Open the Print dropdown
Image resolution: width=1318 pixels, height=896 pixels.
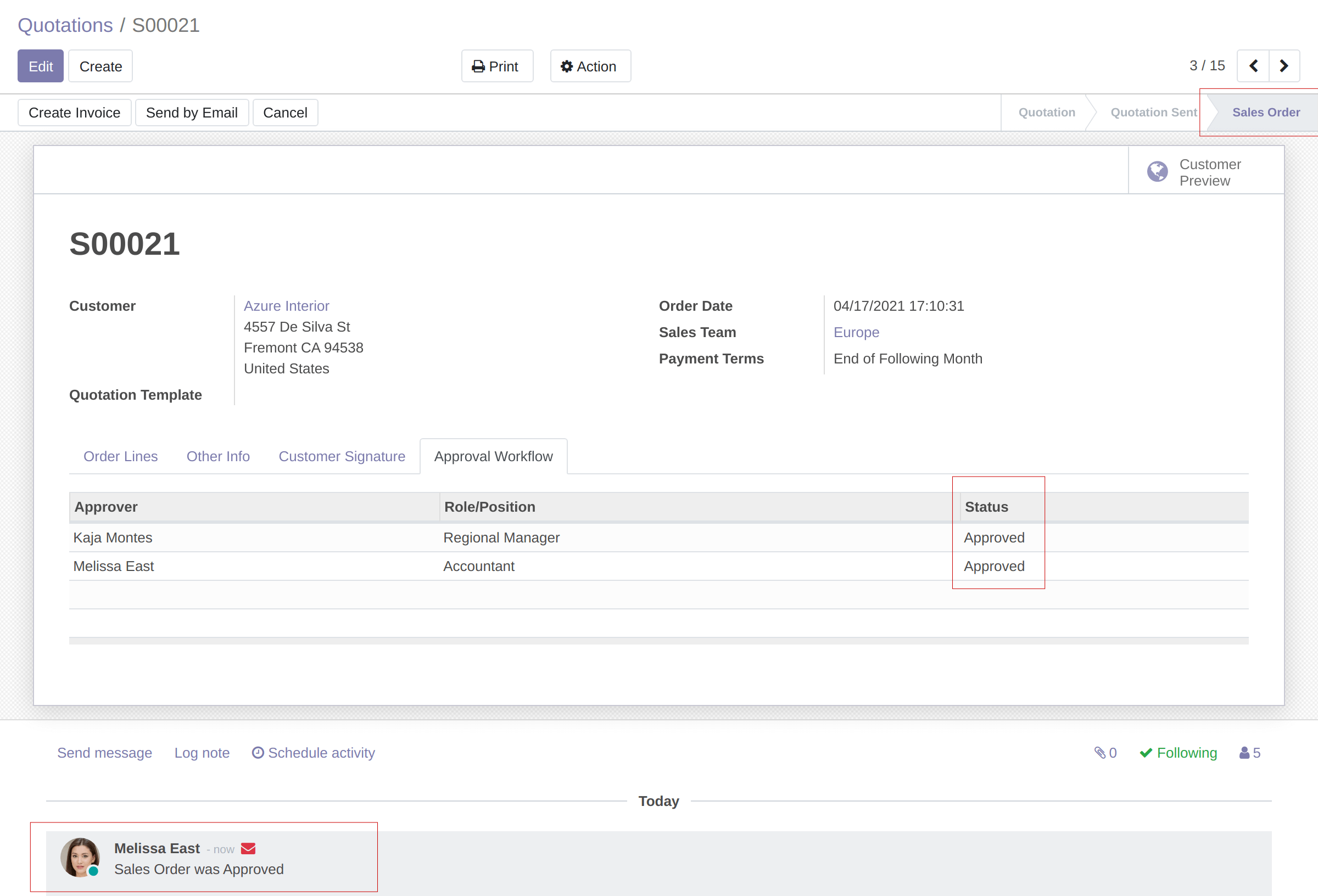pos(496,66)
